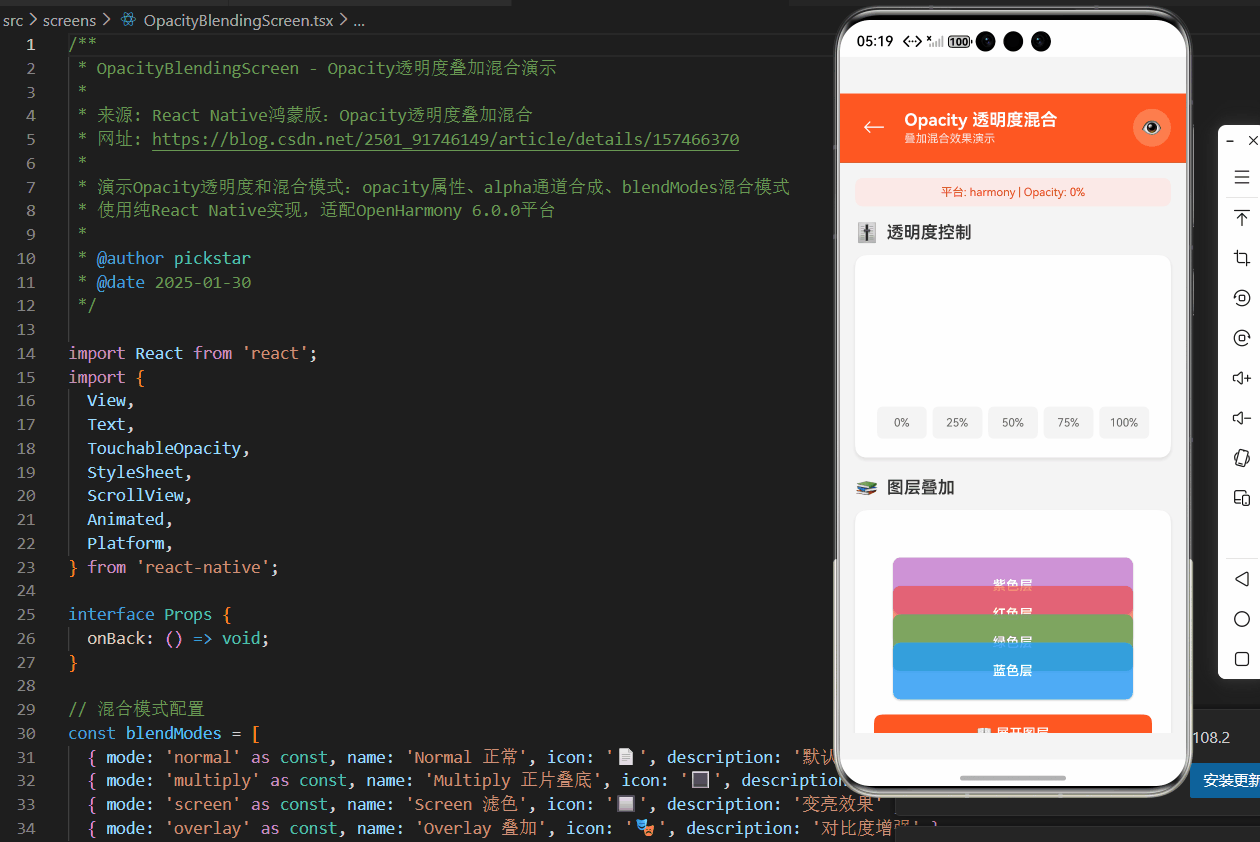Click line number 25 in the gutter
Screen dimensions: 1260x842
[x=25, y=614]
